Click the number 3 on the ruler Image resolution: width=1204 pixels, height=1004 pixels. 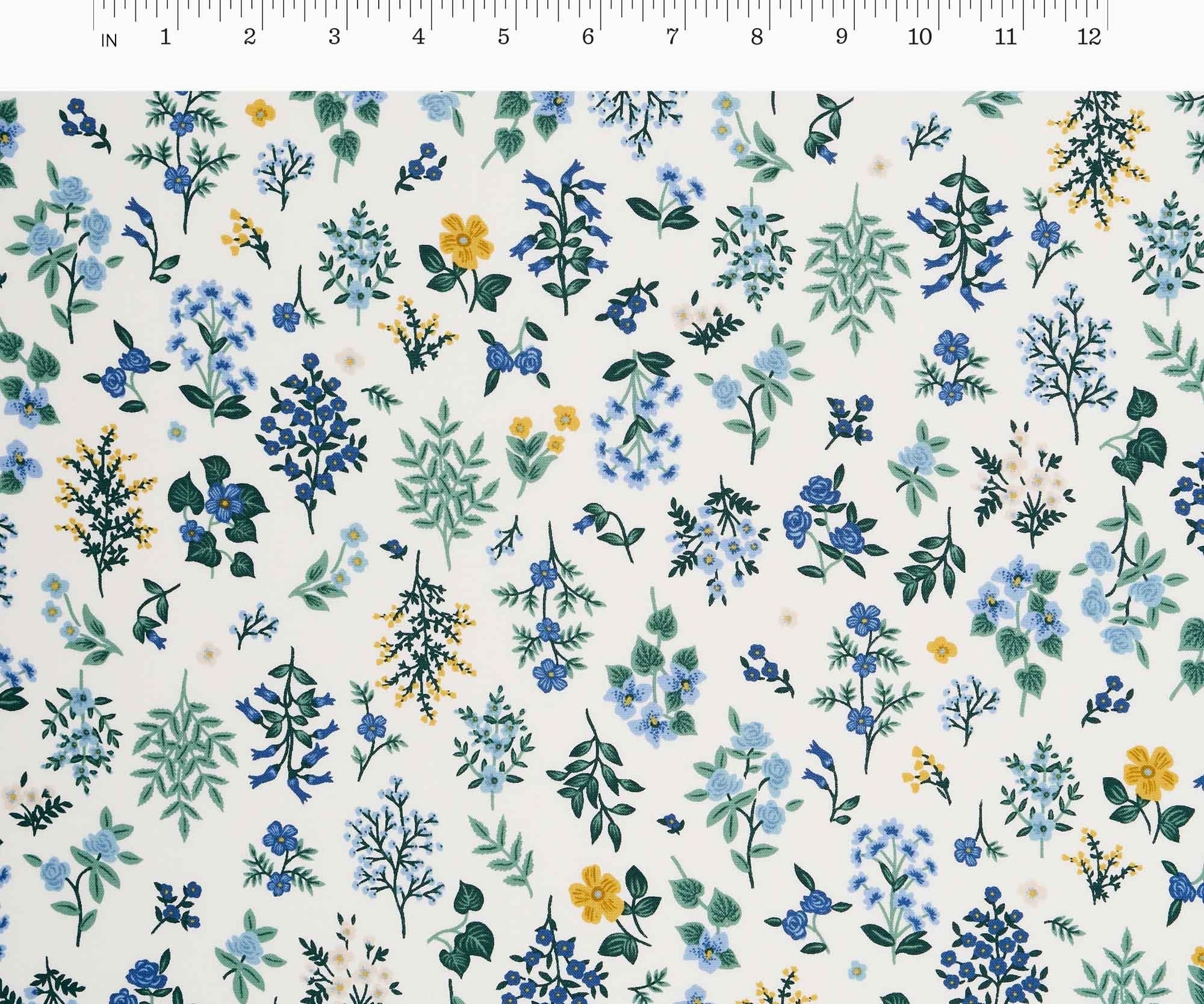pos(335,37)
